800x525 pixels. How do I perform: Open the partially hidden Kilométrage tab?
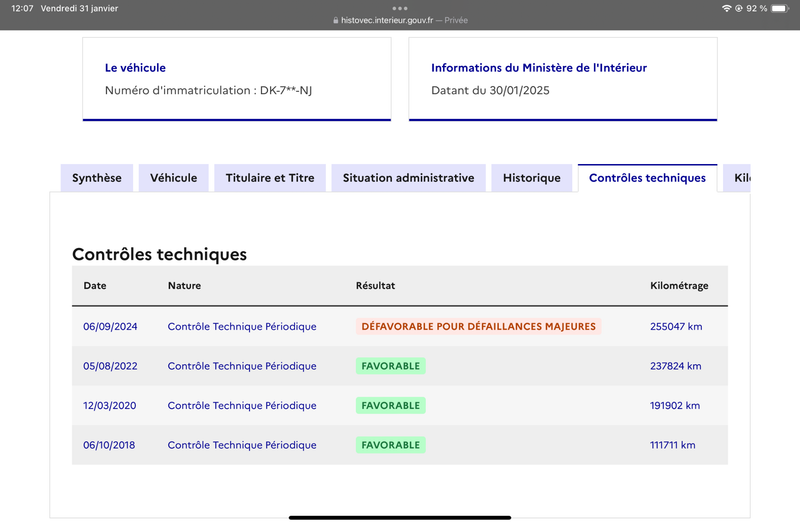(737, 178)
